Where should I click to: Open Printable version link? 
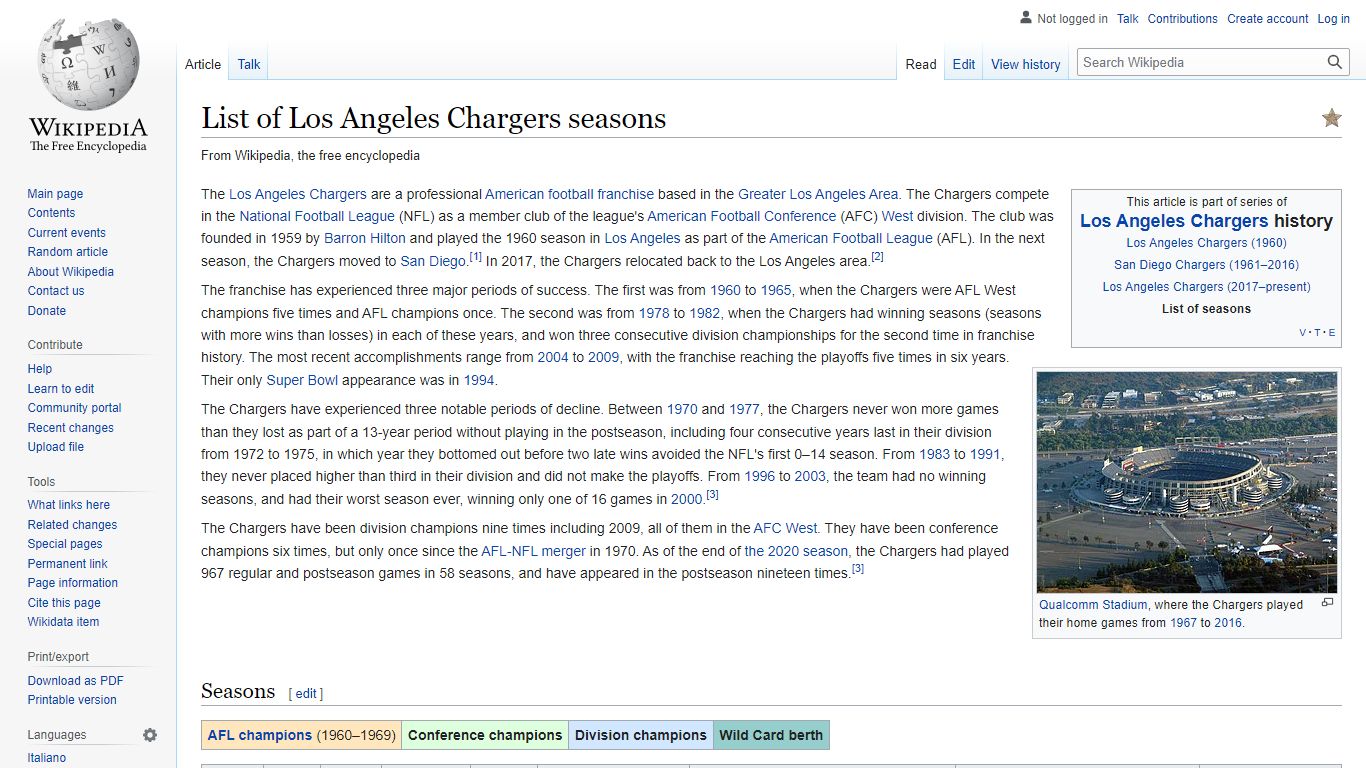point(72,700)
